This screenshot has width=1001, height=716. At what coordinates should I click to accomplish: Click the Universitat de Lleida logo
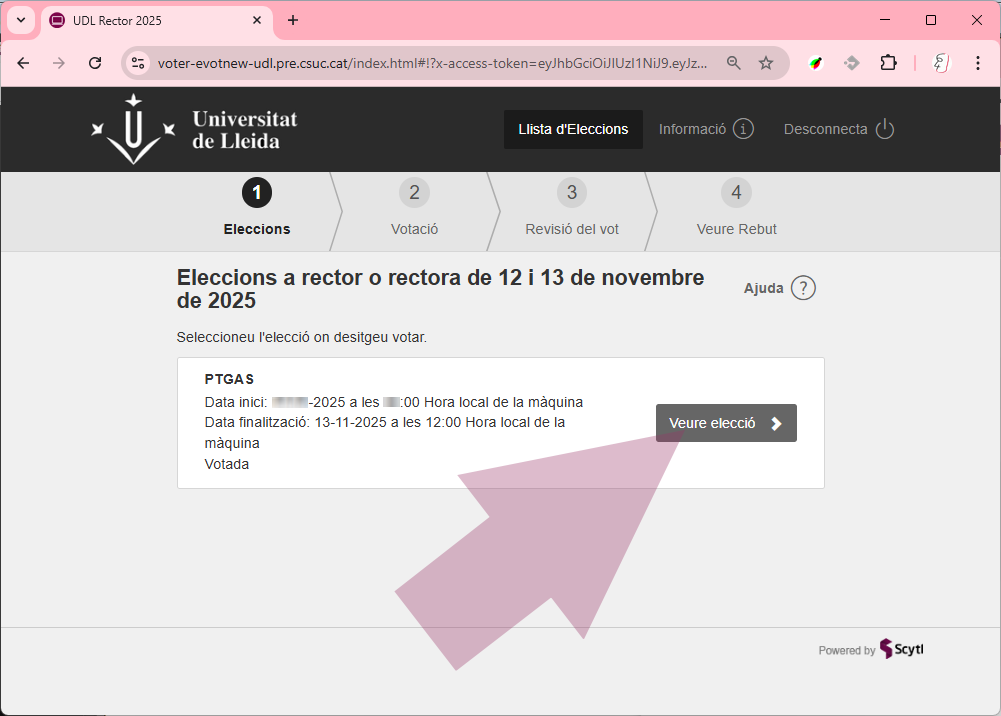pos(195,129)
